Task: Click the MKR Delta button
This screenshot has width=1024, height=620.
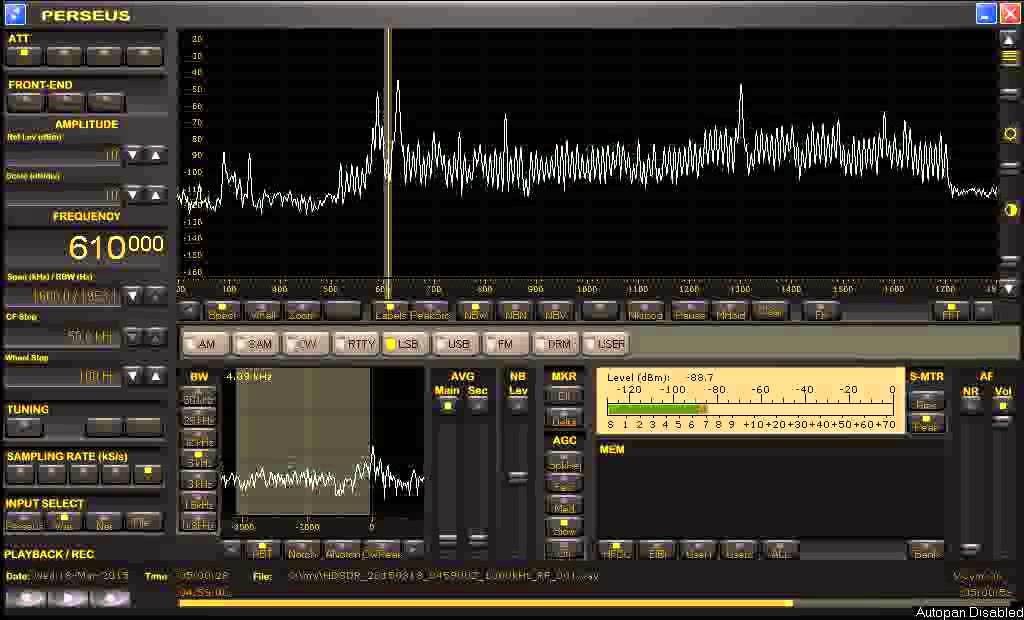Action: tap(564, 419)
